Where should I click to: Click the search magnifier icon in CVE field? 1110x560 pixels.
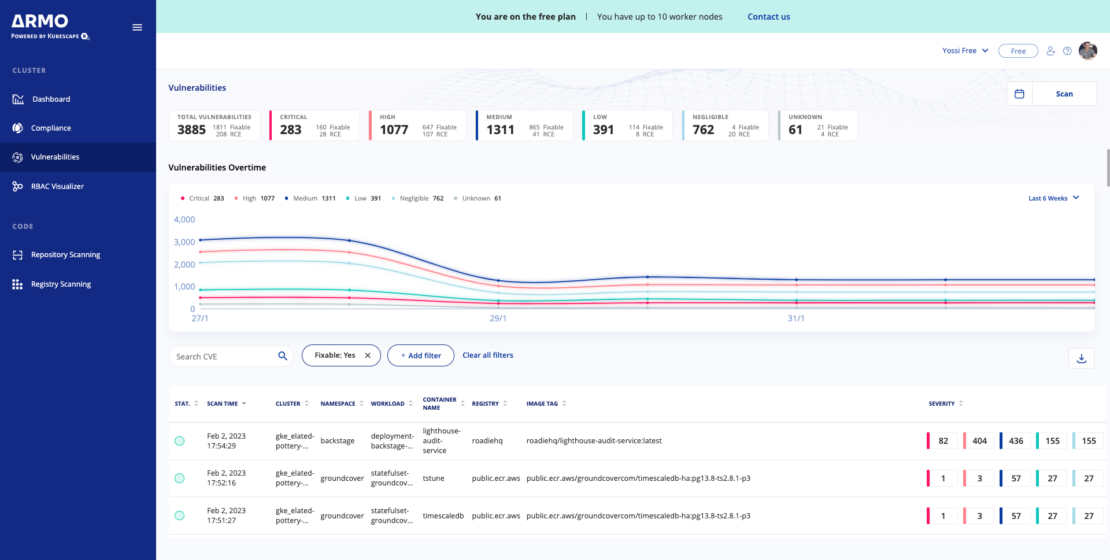click(x=283, y=356)
